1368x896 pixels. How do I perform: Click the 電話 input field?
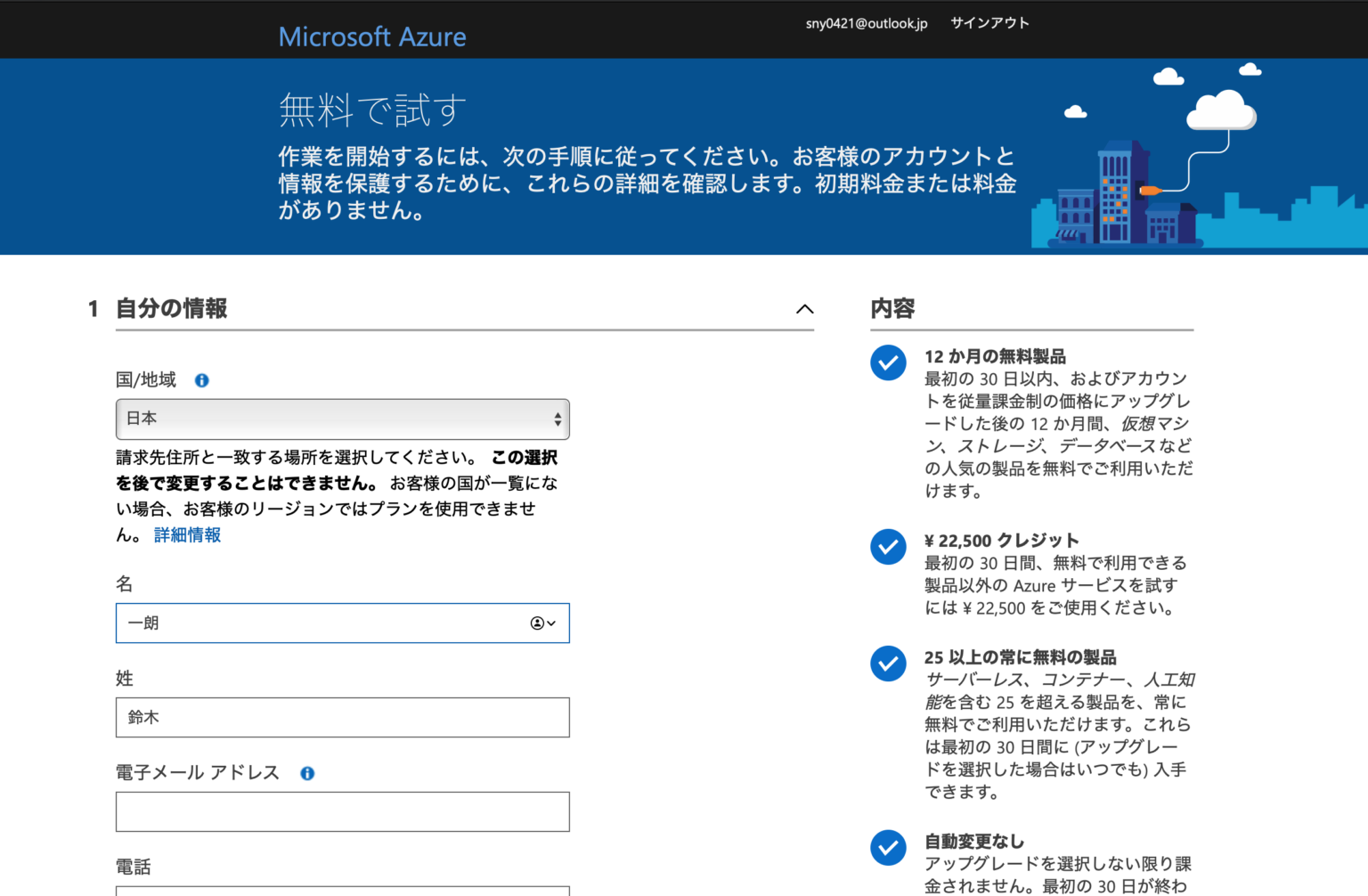pos(342,891)
